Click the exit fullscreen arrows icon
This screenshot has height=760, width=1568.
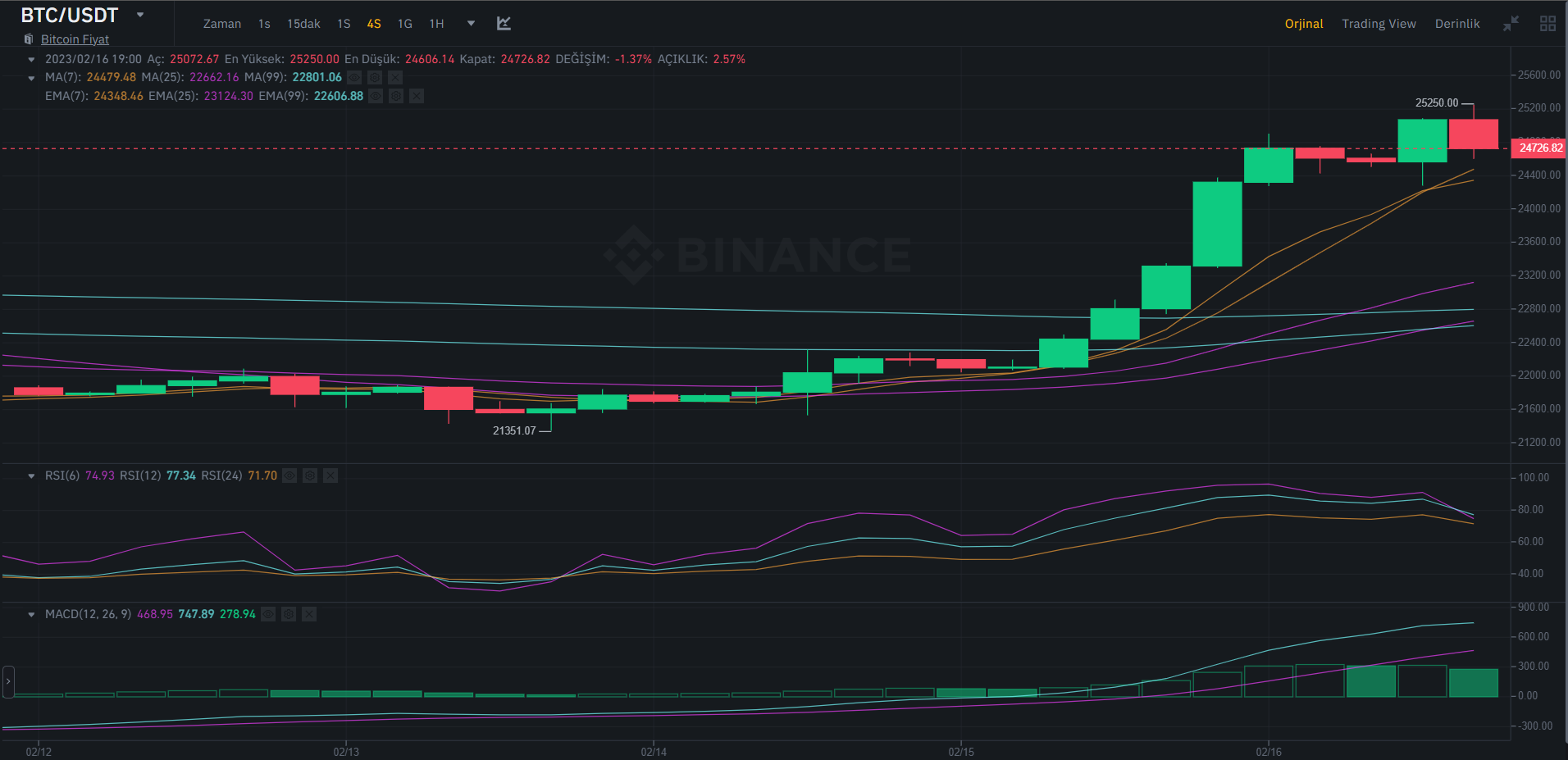(x=1511, y=24)
